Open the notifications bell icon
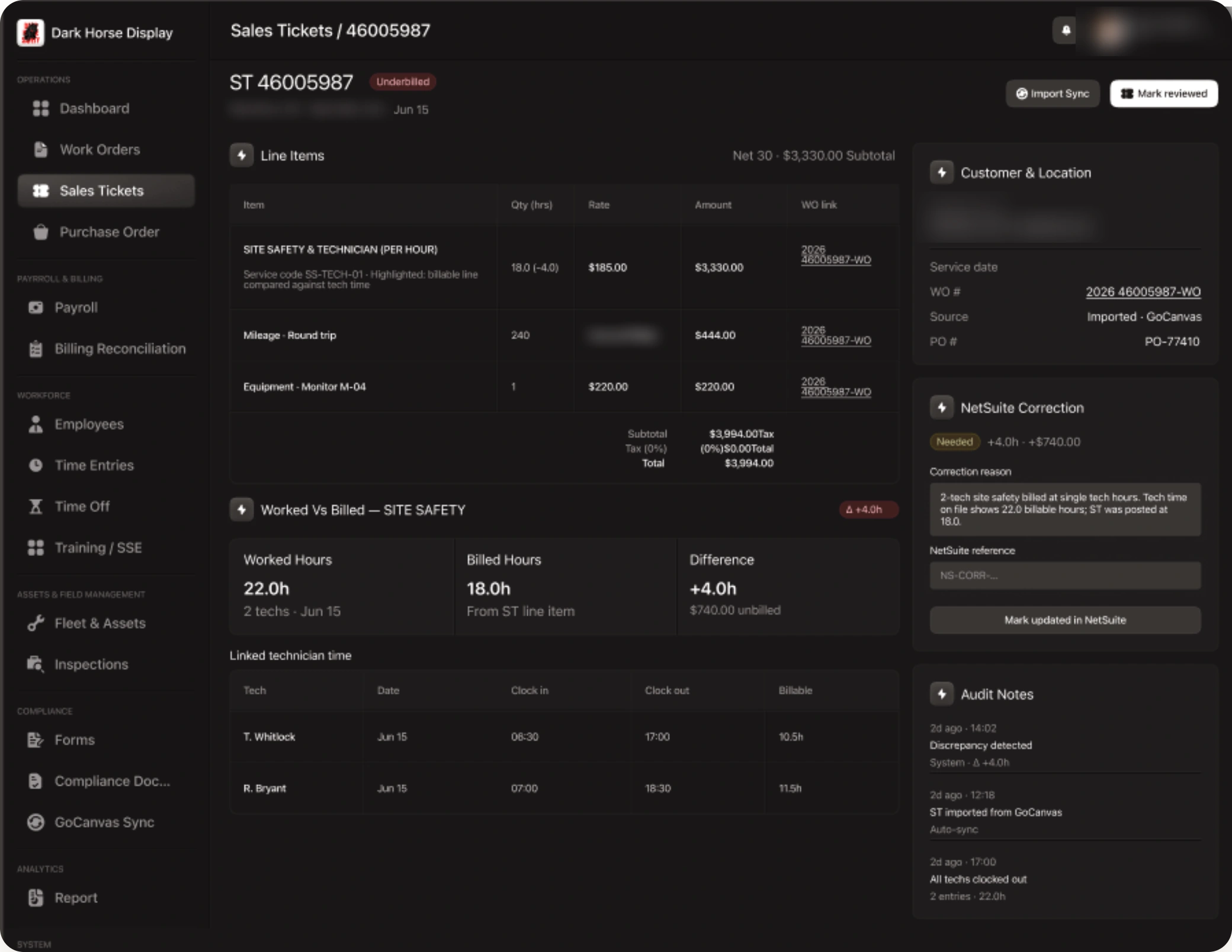Viewport: 1232px width, 952px height. pos(1066,30)
